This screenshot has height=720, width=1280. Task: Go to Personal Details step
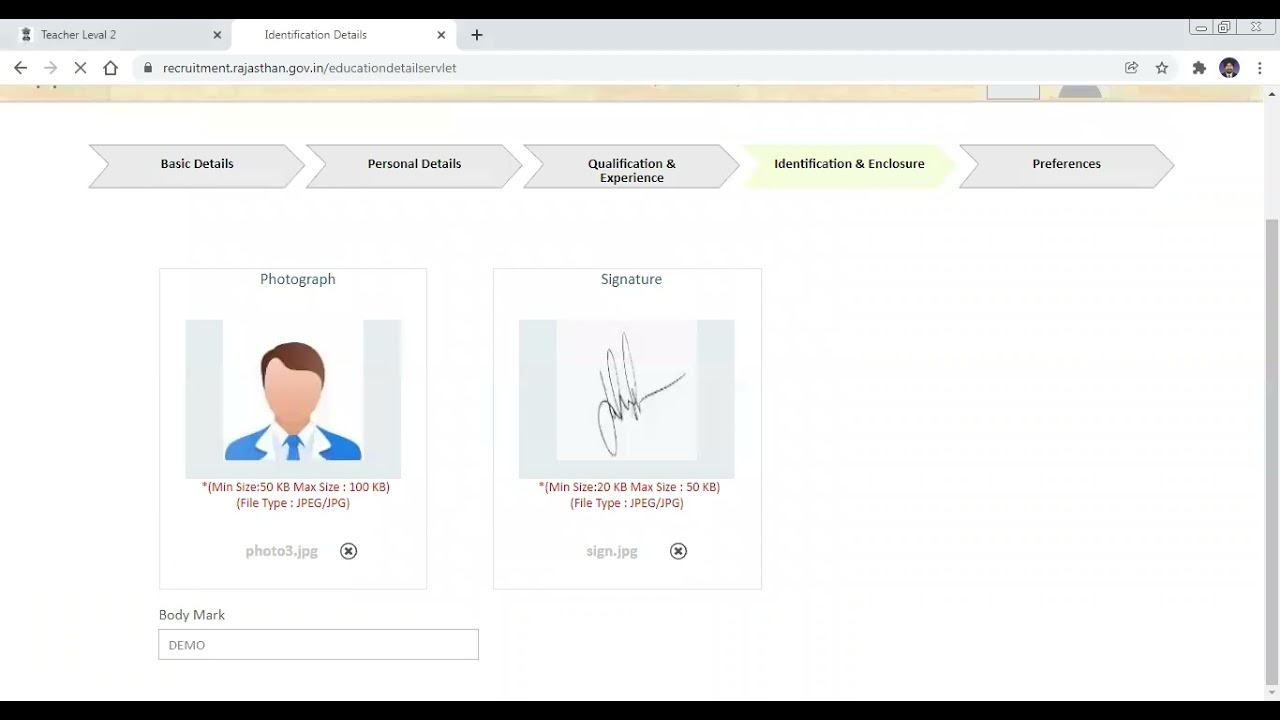tap(414, 164)
